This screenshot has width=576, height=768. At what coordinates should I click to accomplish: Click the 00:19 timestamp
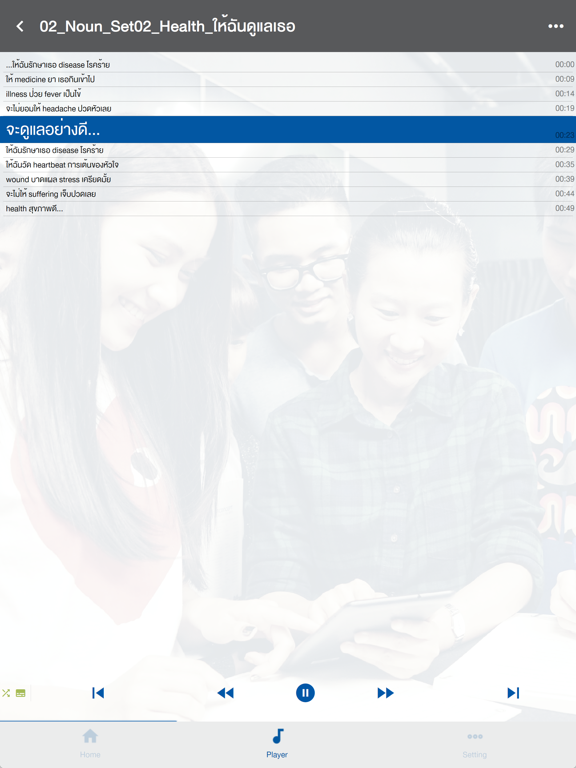(x=564, y=108)
